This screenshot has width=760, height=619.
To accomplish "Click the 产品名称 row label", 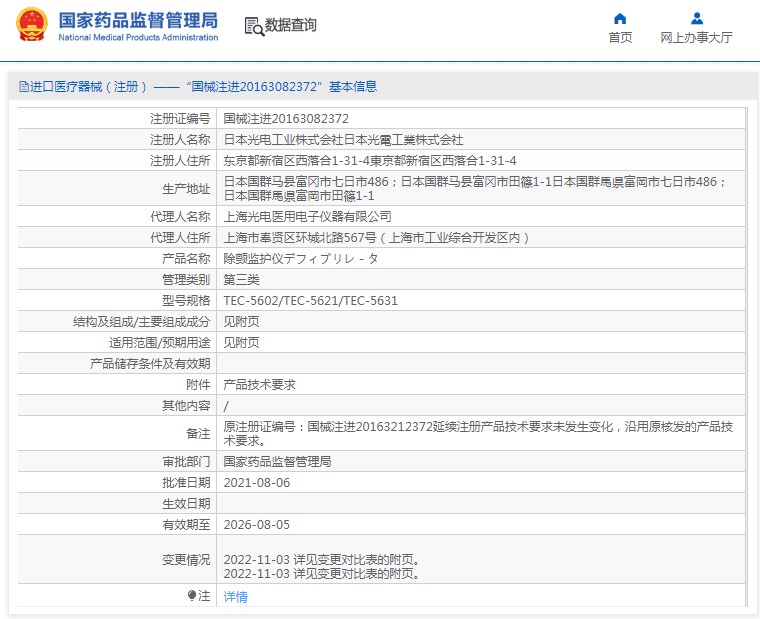I will (x=186, y=258).
